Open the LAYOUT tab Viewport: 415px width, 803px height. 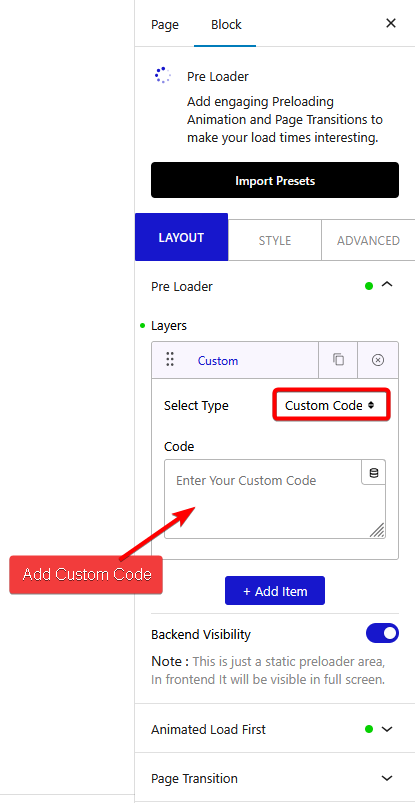(181, 237)
